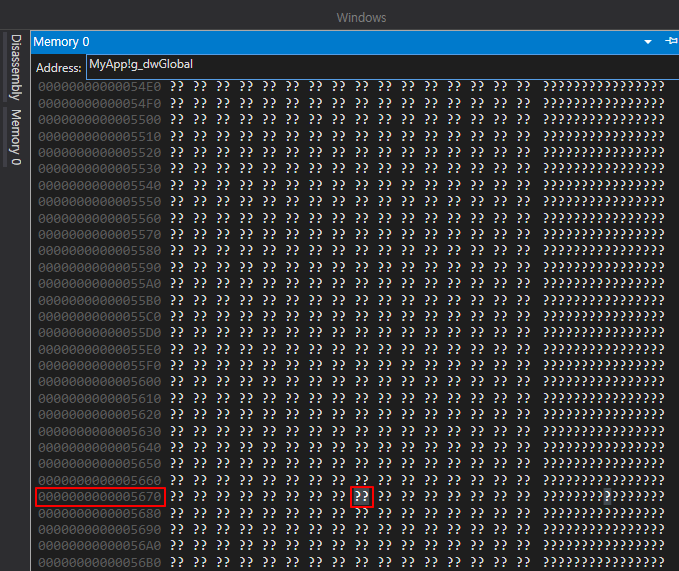
Task: Switch to the Disassembly side tab
Action: pyautogui.click(x=16, y=68)
